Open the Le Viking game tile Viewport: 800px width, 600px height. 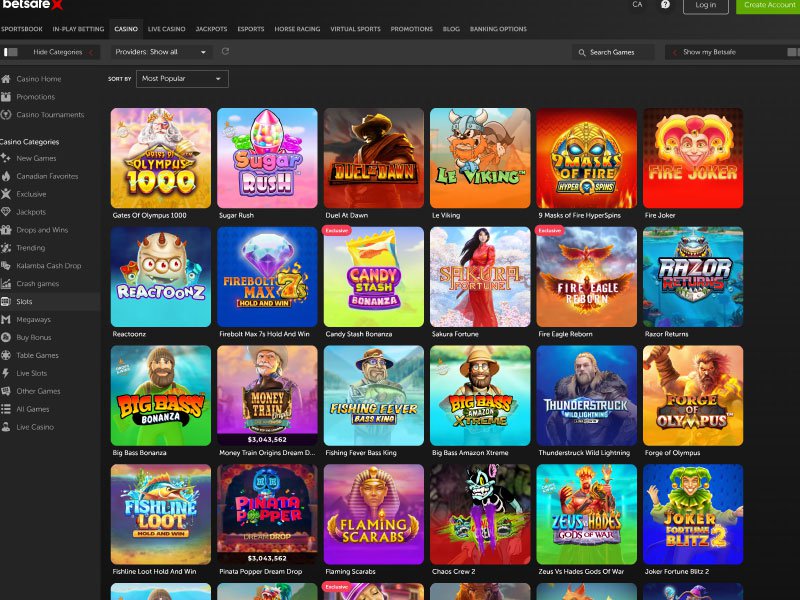(x=480, y=158)
